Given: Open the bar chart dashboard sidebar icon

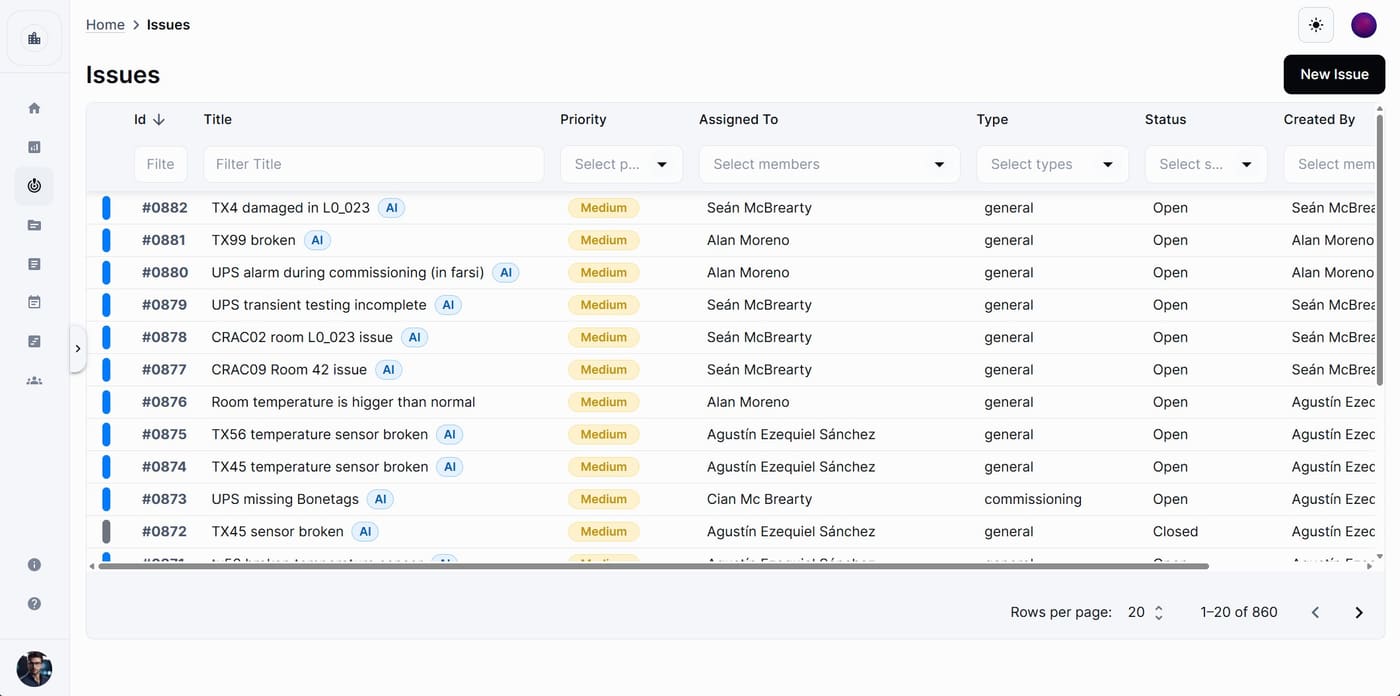Looking at the screenshot, I should [x=34, y=147].
